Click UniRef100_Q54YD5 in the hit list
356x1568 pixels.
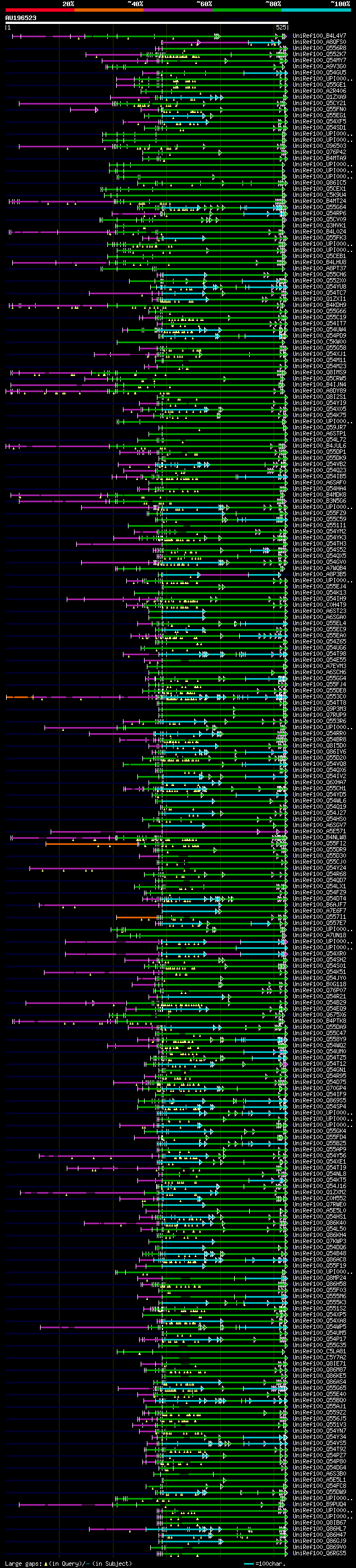(319, 794)
